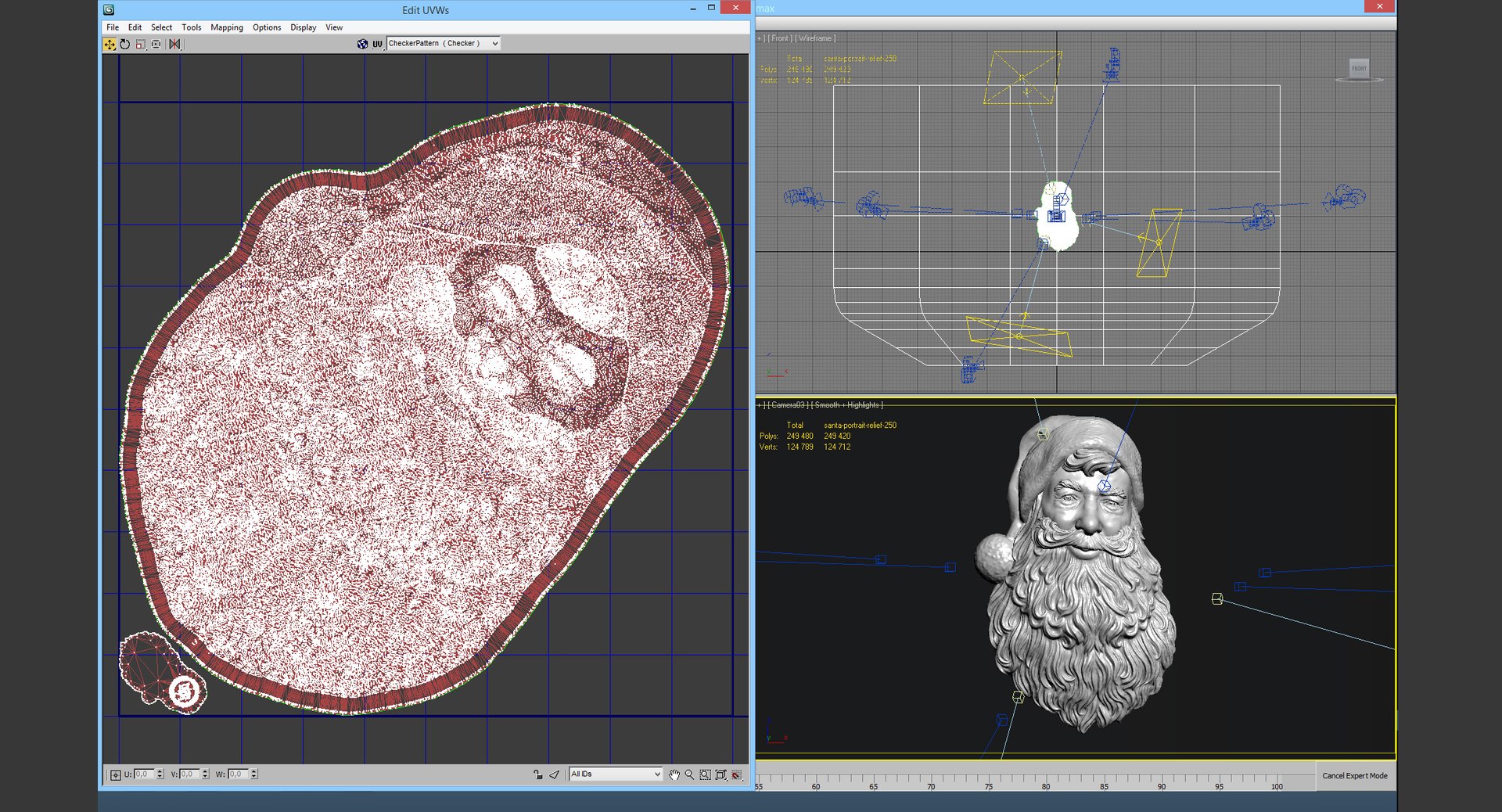Open the Tools menu

[x=191, y=27]
